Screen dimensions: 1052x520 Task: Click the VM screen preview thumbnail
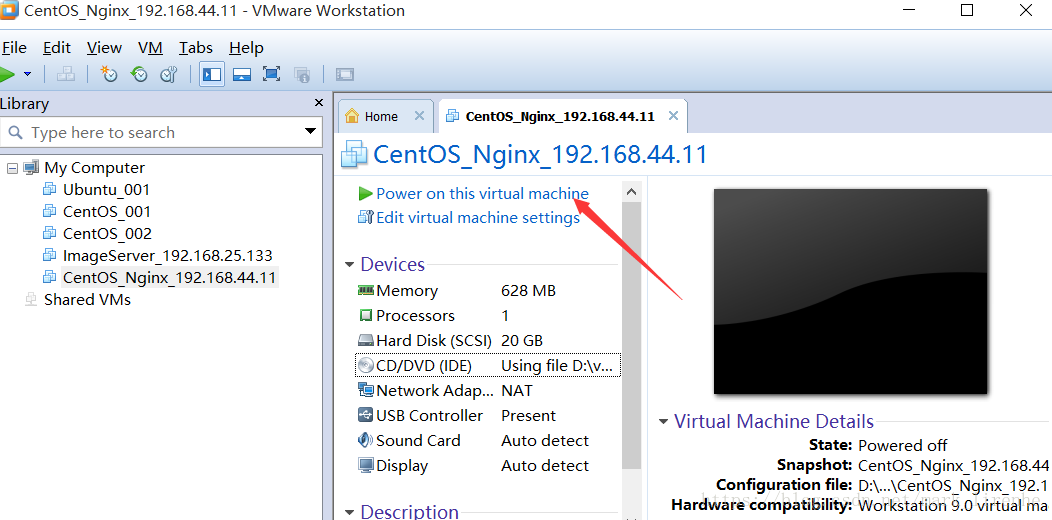850,291
